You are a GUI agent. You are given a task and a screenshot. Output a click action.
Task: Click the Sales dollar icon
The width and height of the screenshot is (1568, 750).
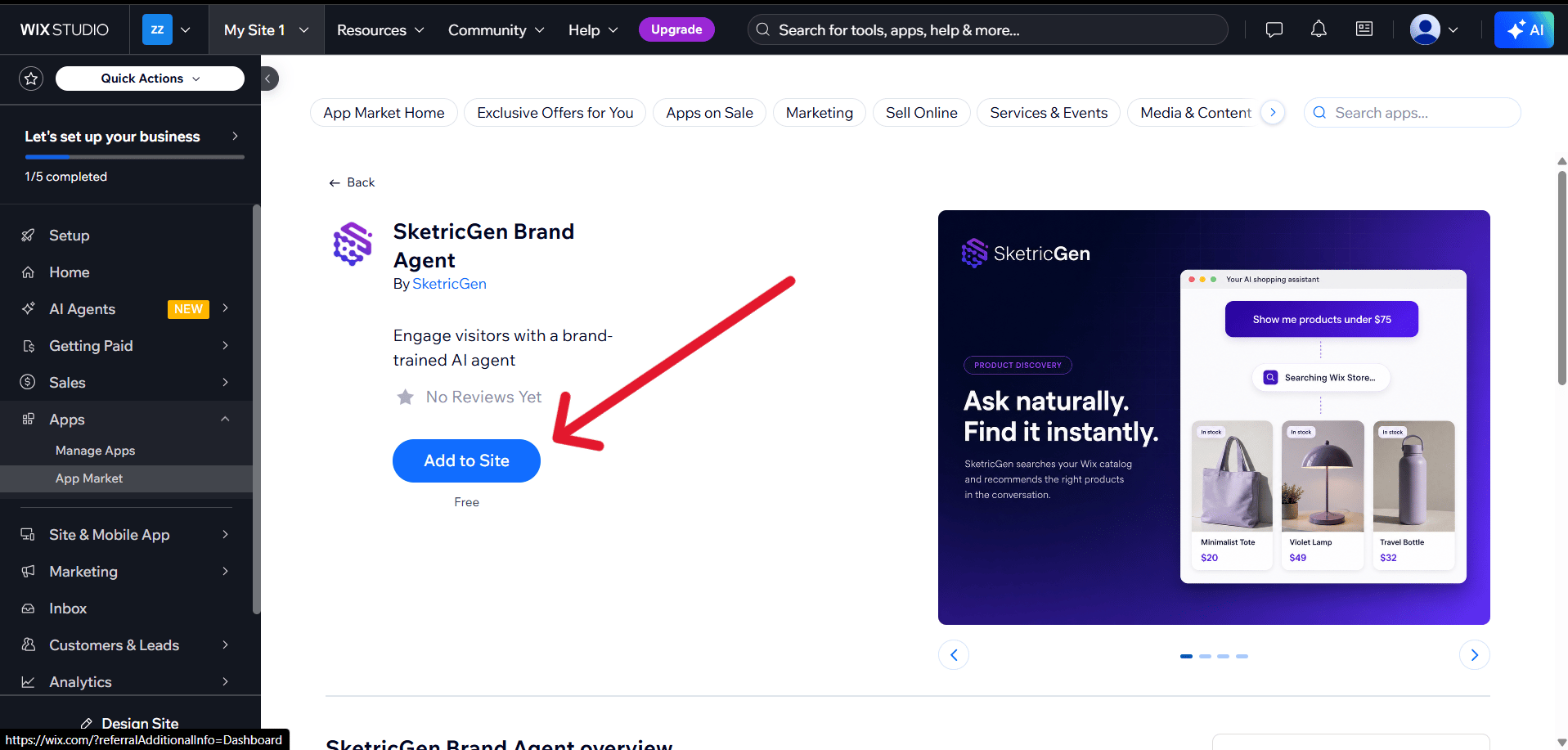tap(28, 382)
